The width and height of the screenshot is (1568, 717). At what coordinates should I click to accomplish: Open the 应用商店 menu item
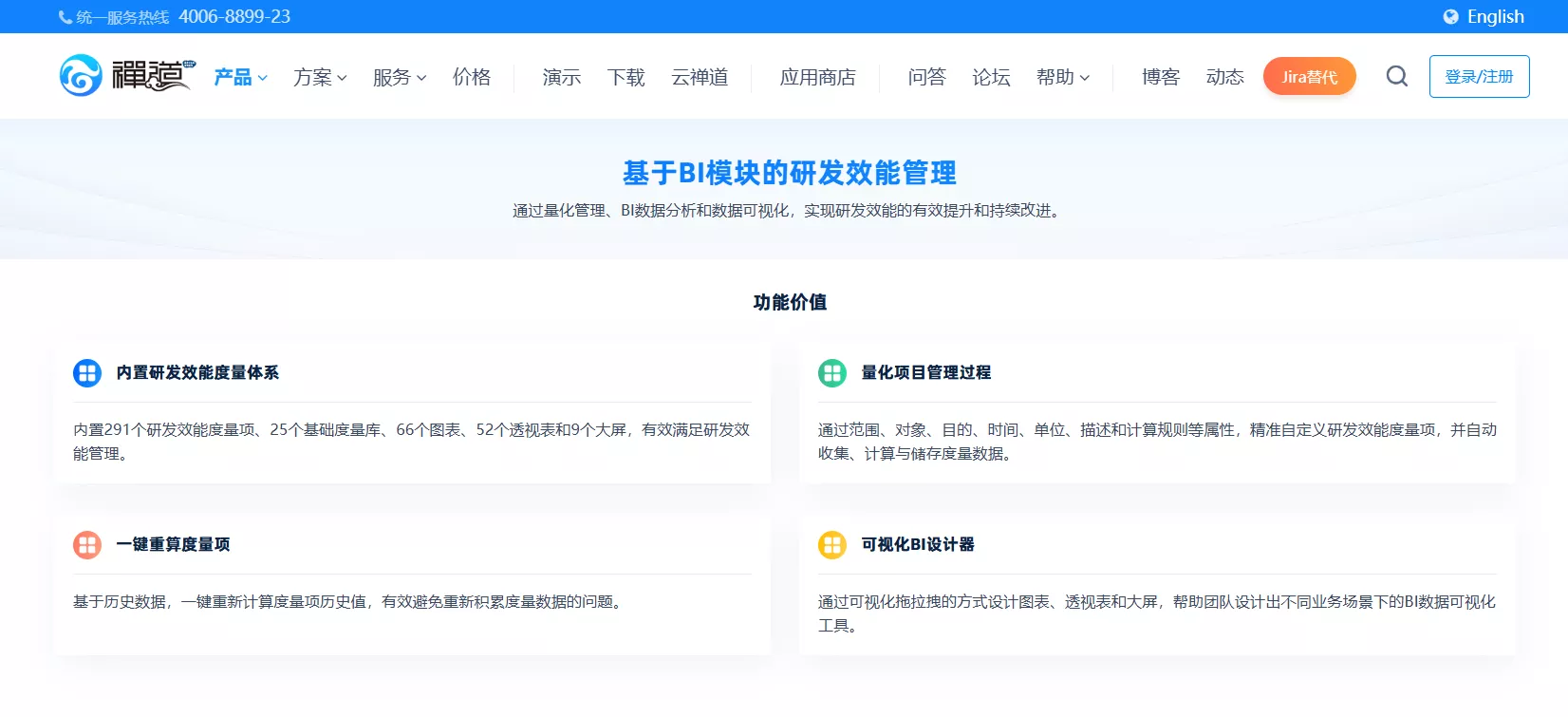[817, 77]
